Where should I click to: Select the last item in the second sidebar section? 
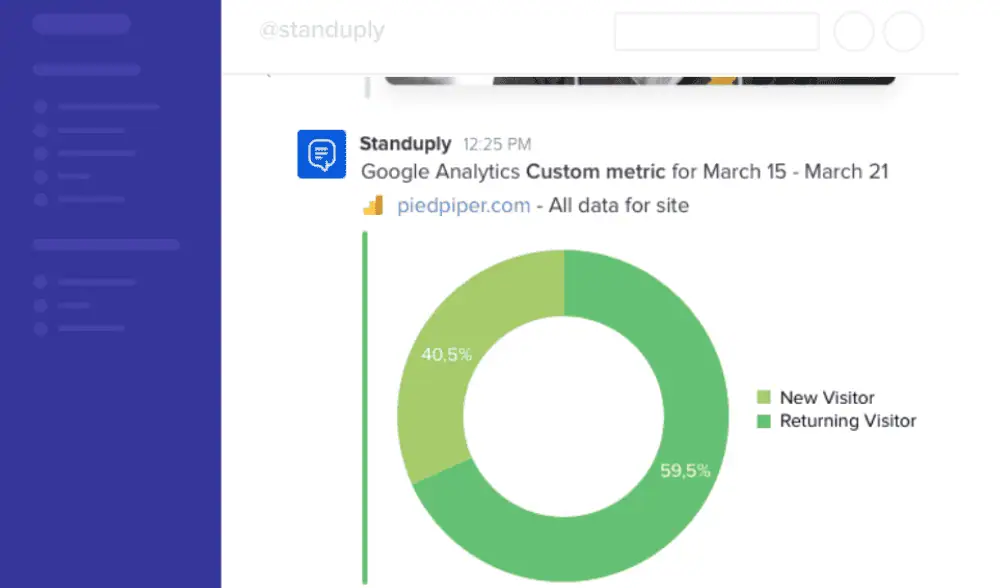[x=91, y=328]
